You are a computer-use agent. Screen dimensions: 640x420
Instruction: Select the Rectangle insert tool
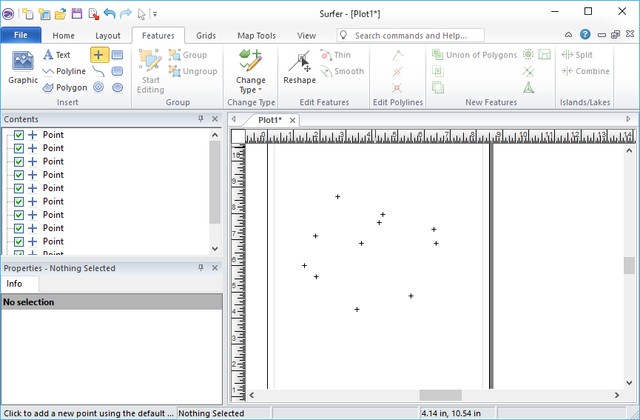pos(117,55)
